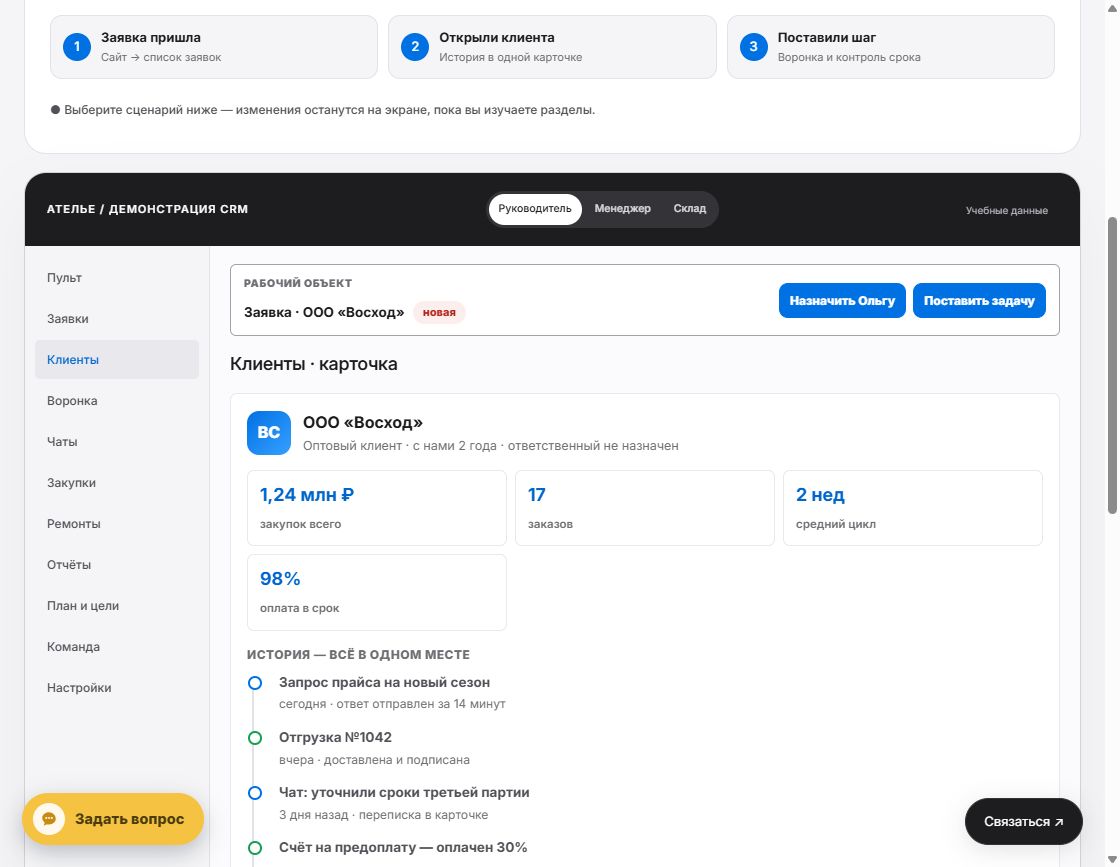This screenshot has height=867, width=1120.
Task: Click the АТЕЛЬЕ / ДЕМОНСТРАЦИЯ CRM title
Action: tap(147, 209)
